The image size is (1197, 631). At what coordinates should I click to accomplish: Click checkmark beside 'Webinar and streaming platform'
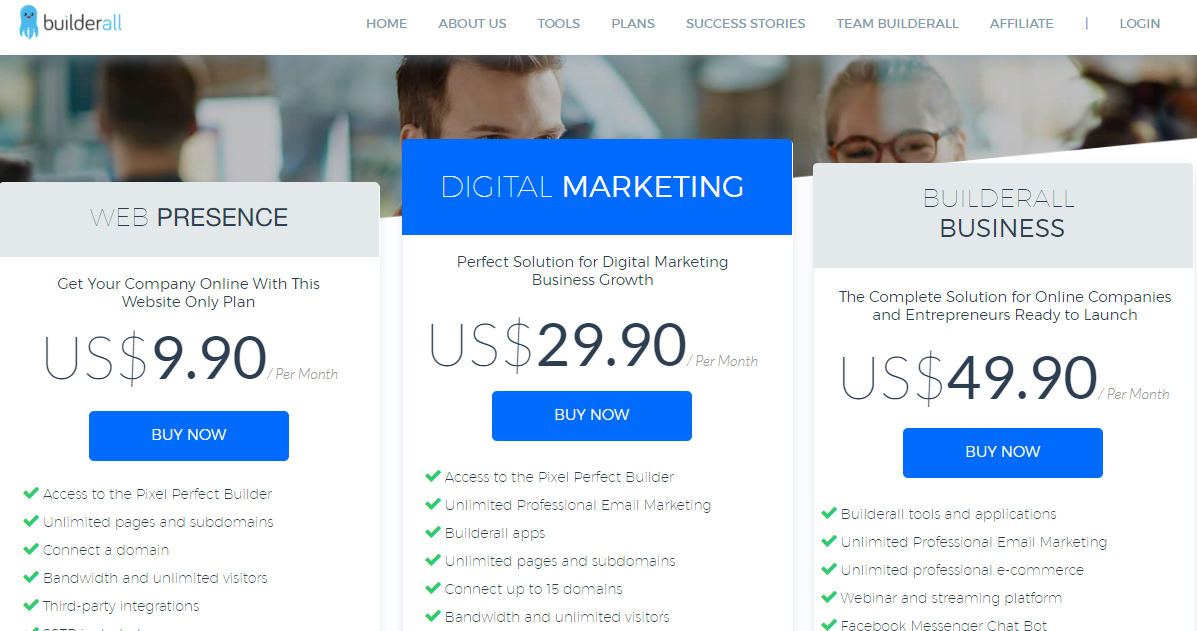(x=829, y=597)
